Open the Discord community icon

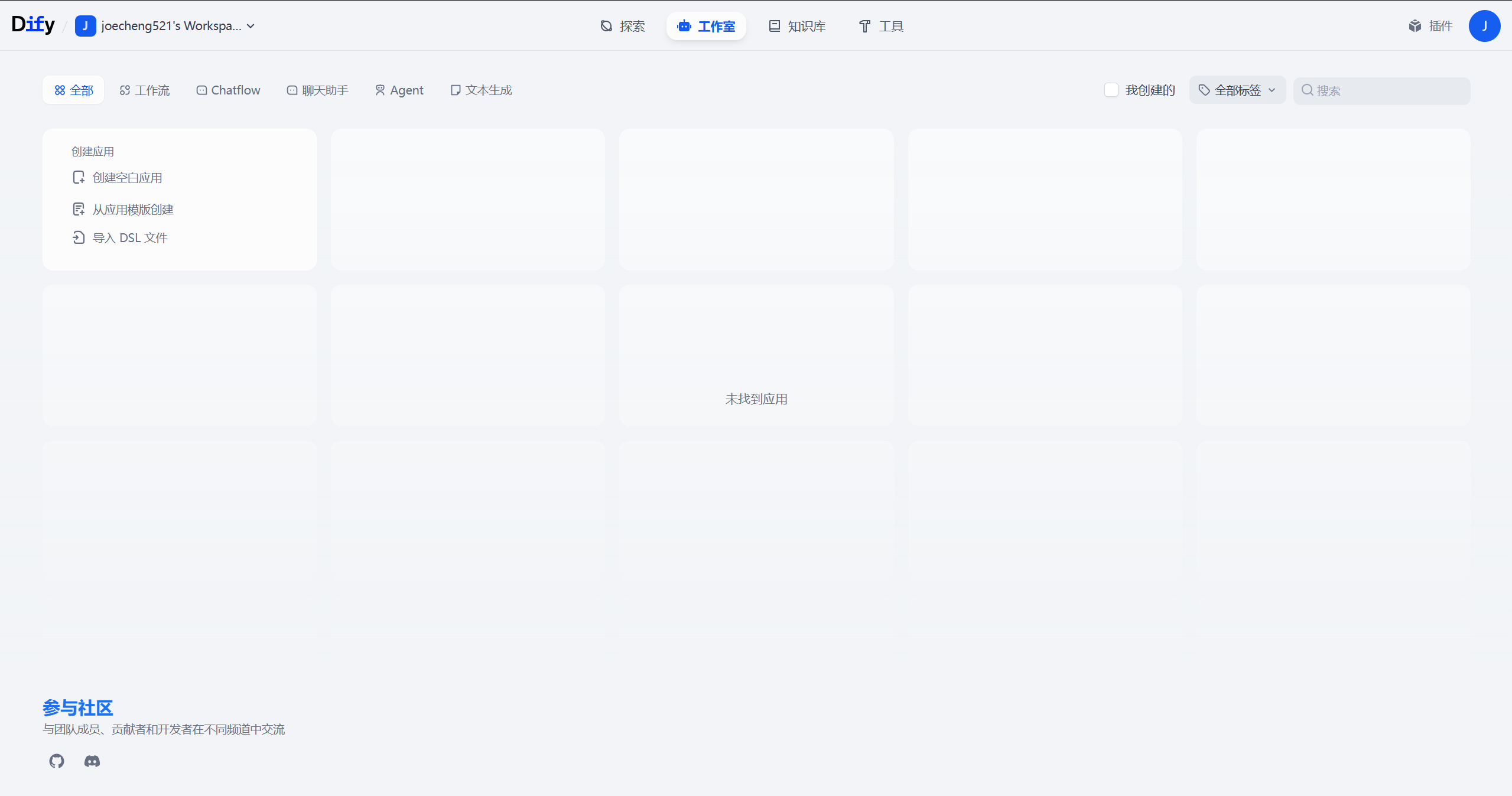click(92, 761)
